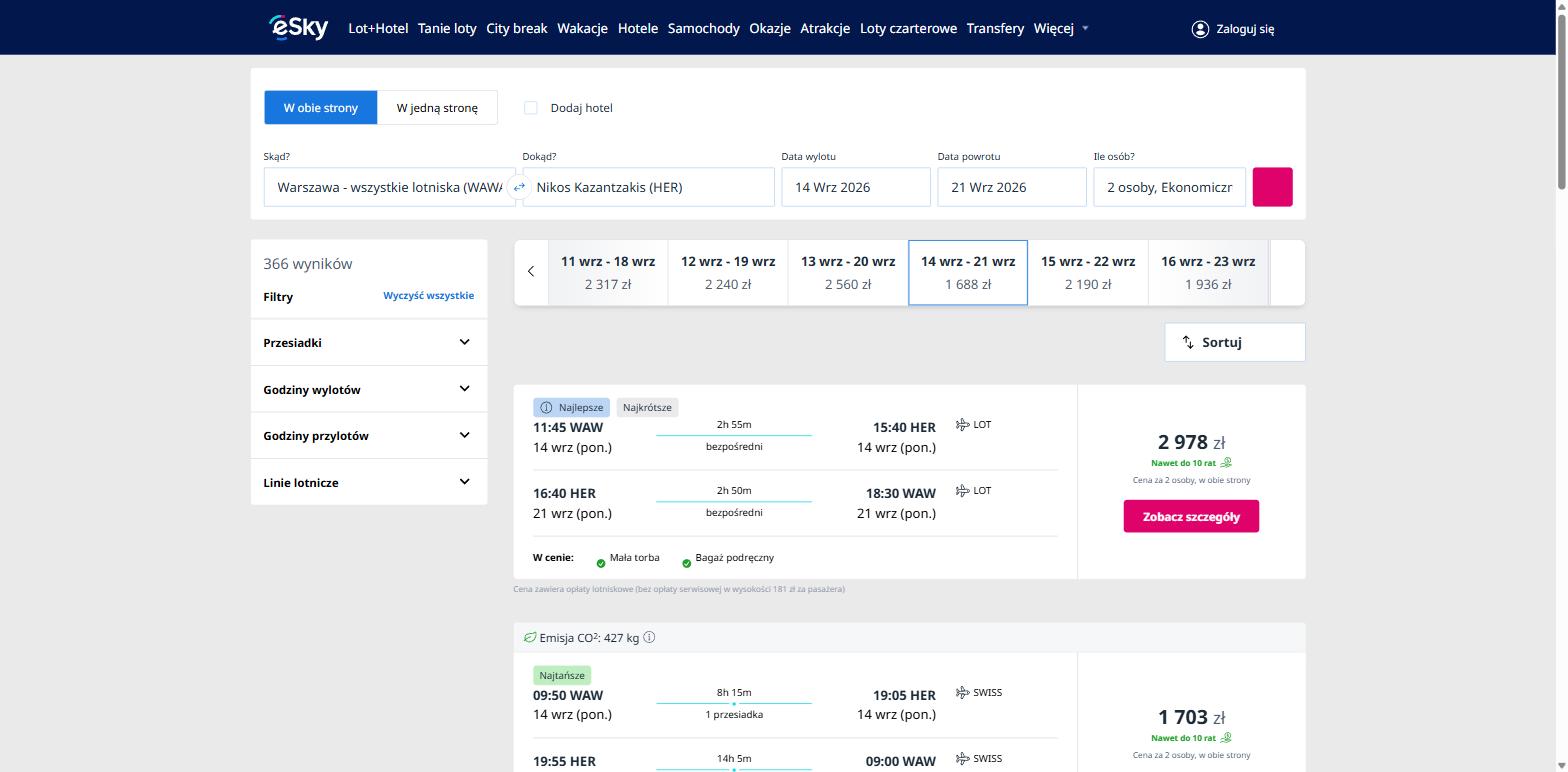Visit the Atrakcje section
This screenshot has width=1568, height=772.
coord(825,29)
